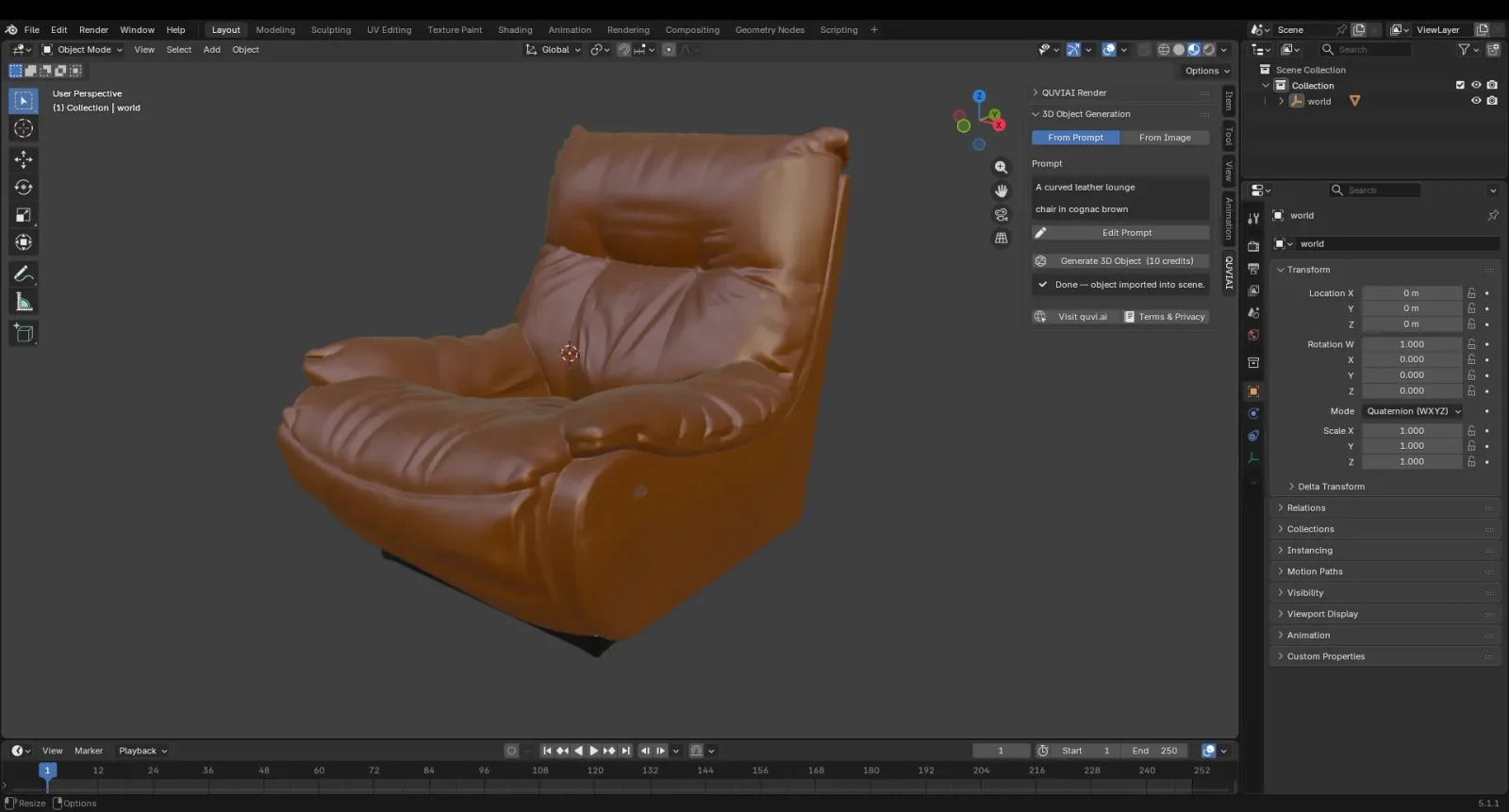Select the From Image tab
Screen dimensions: 1509x812
(1165, 138)
